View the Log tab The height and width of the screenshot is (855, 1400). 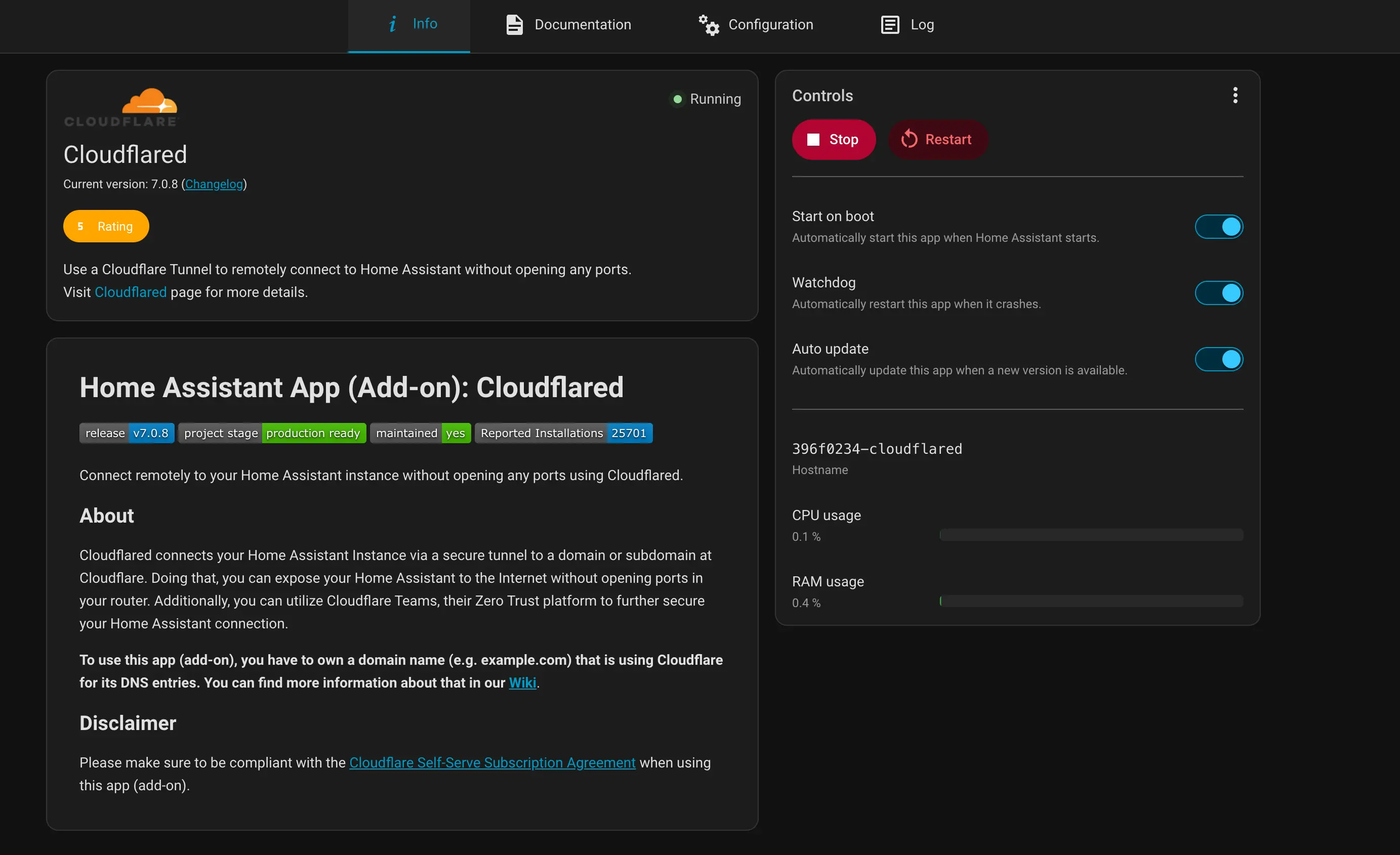click(908, 25)
